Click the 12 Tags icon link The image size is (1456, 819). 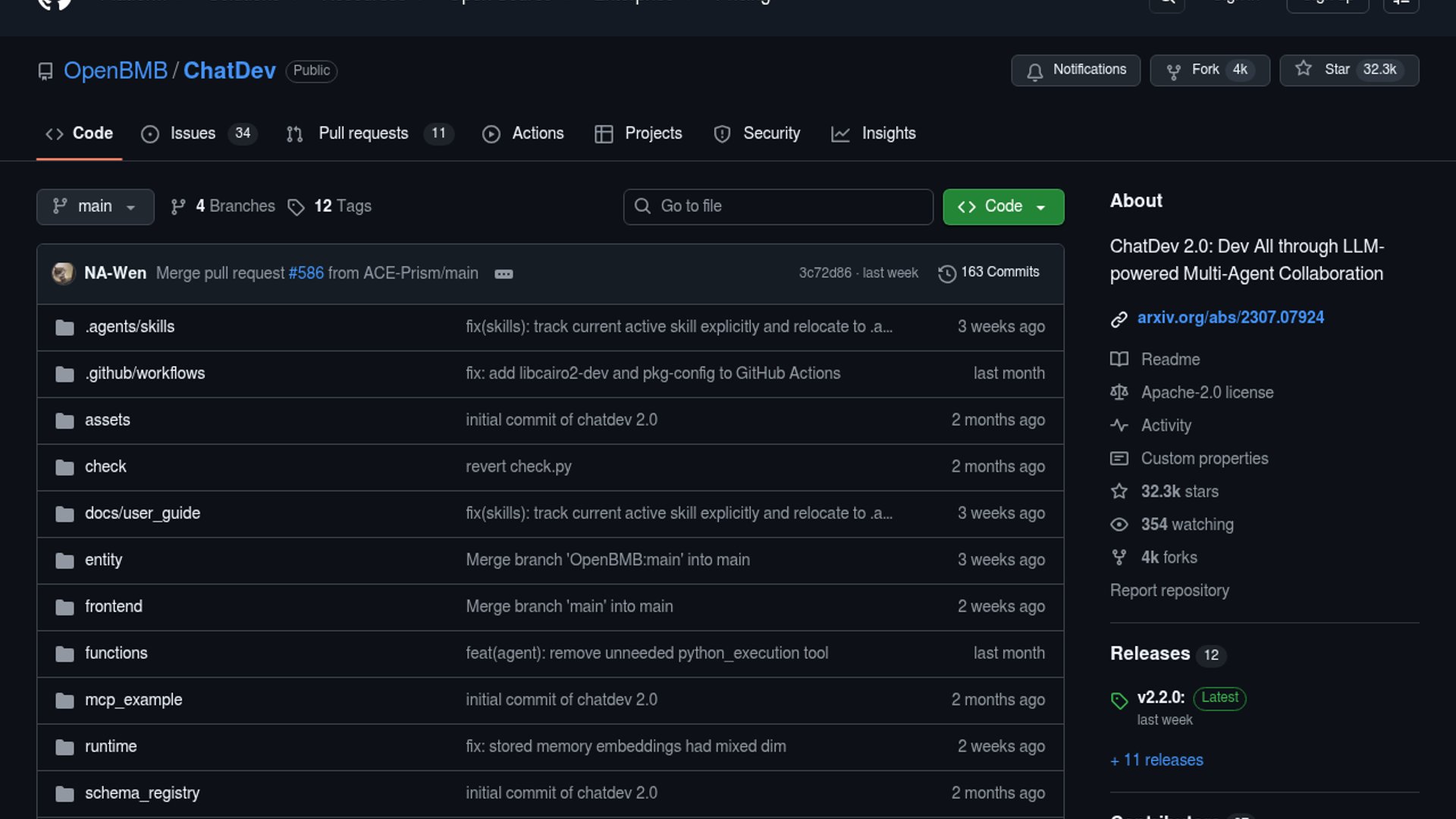tap(296, 207)
